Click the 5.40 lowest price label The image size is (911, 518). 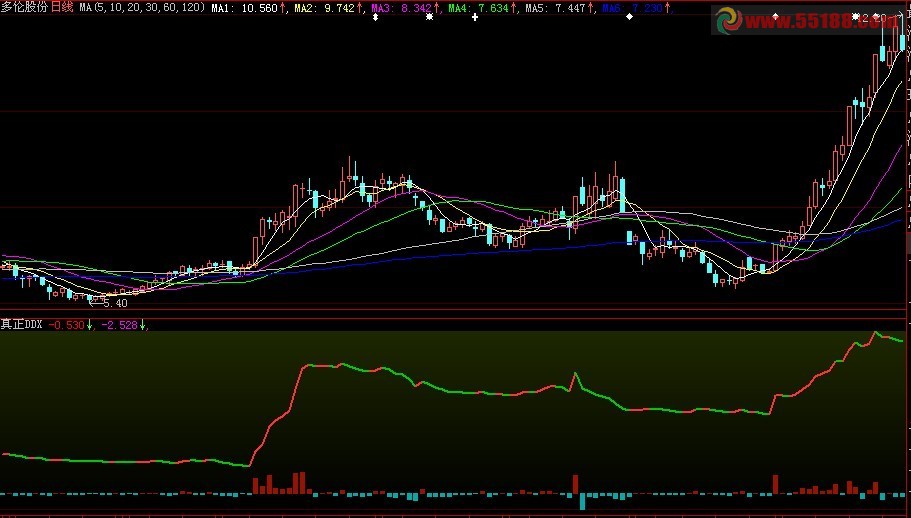pyautogui.click(x=115, y=303)
